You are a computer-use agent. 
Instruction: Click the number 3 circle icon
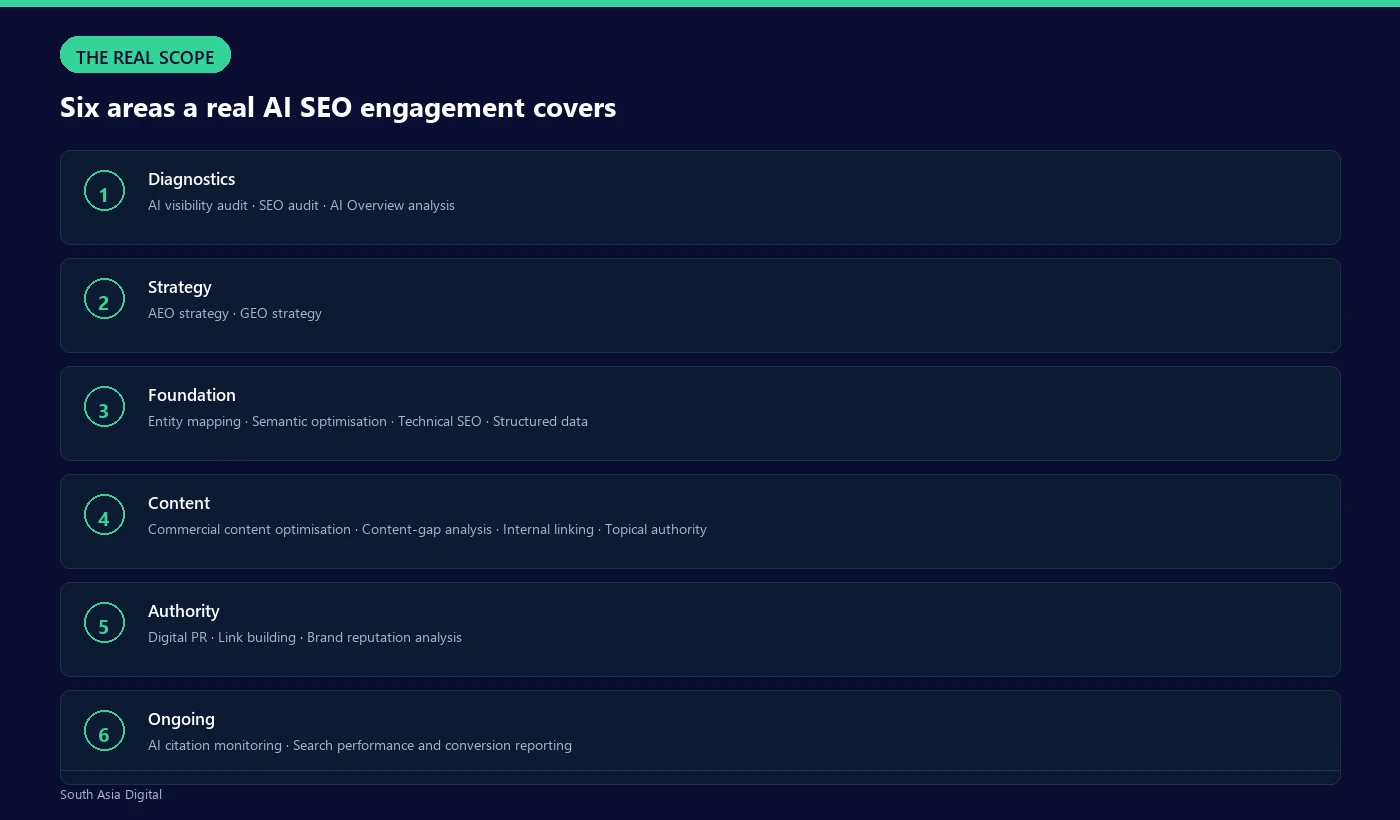[x=104, y=407]
